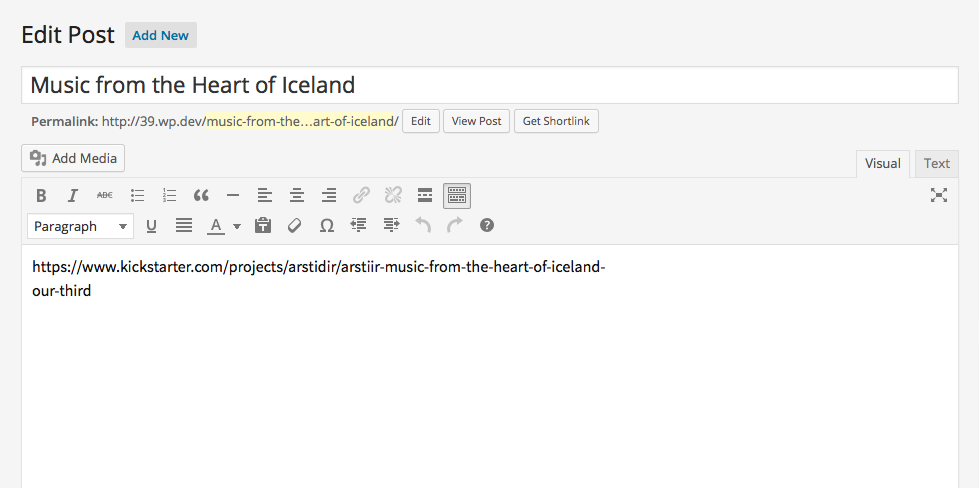Open keyboard shortcuts help icon
979x488 pixels.
pyautogui.click(x=487, y=226)
